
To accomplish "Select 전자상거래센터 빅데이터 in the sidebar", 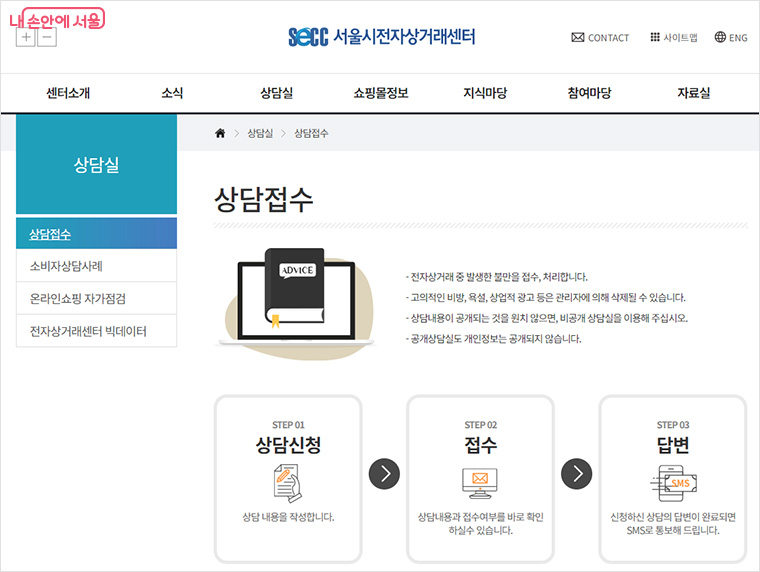I will pyautogui.click(x=96, y=331).
